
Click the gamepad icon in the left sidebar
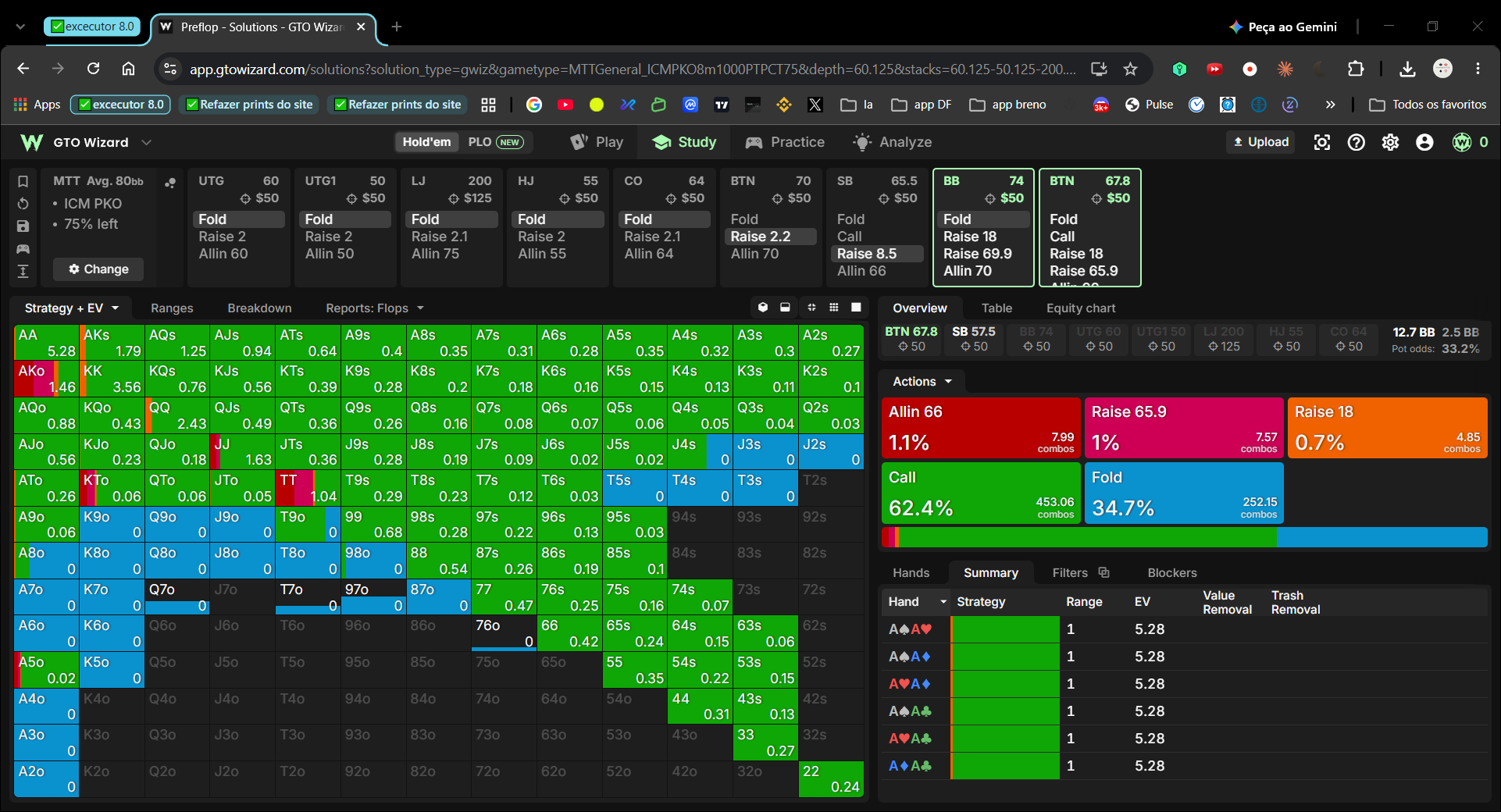[x=23, y=249]
